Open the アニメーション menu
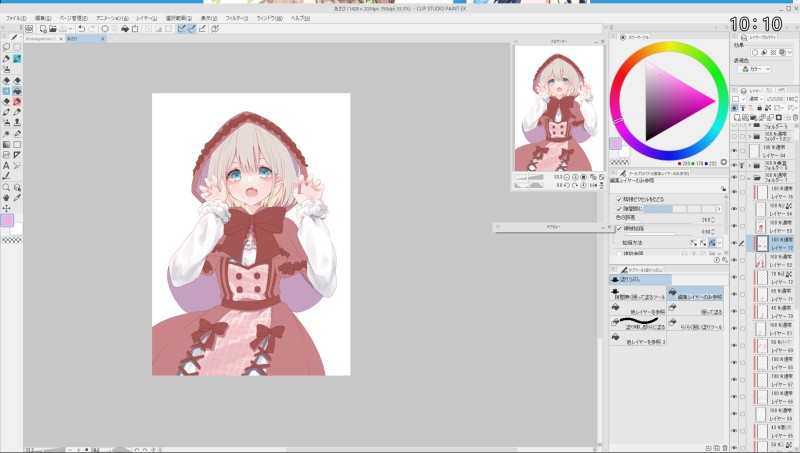 click(x=112, y=18)
